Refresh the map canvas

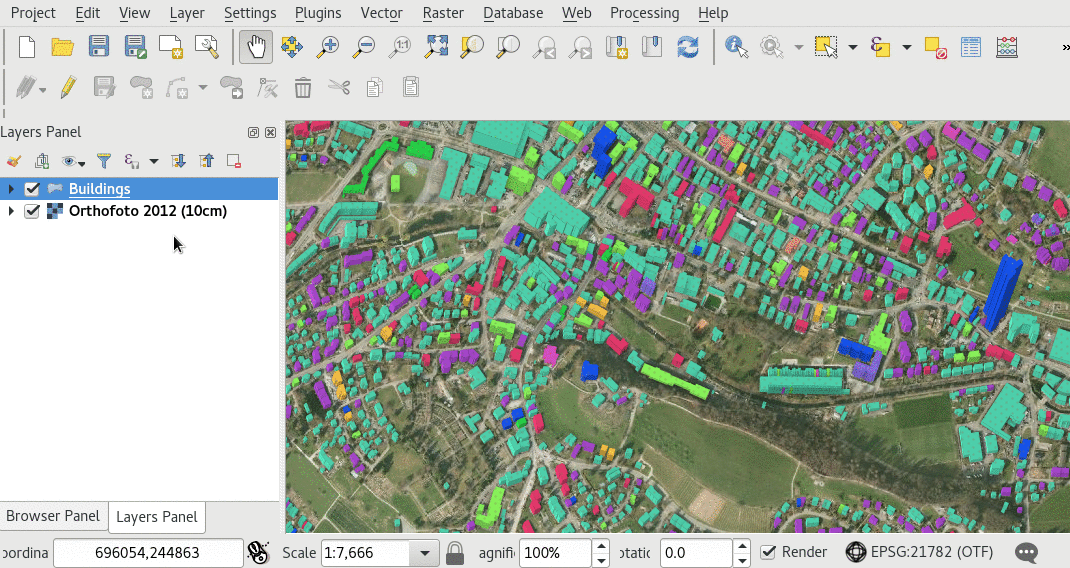(x=687, y=47)
